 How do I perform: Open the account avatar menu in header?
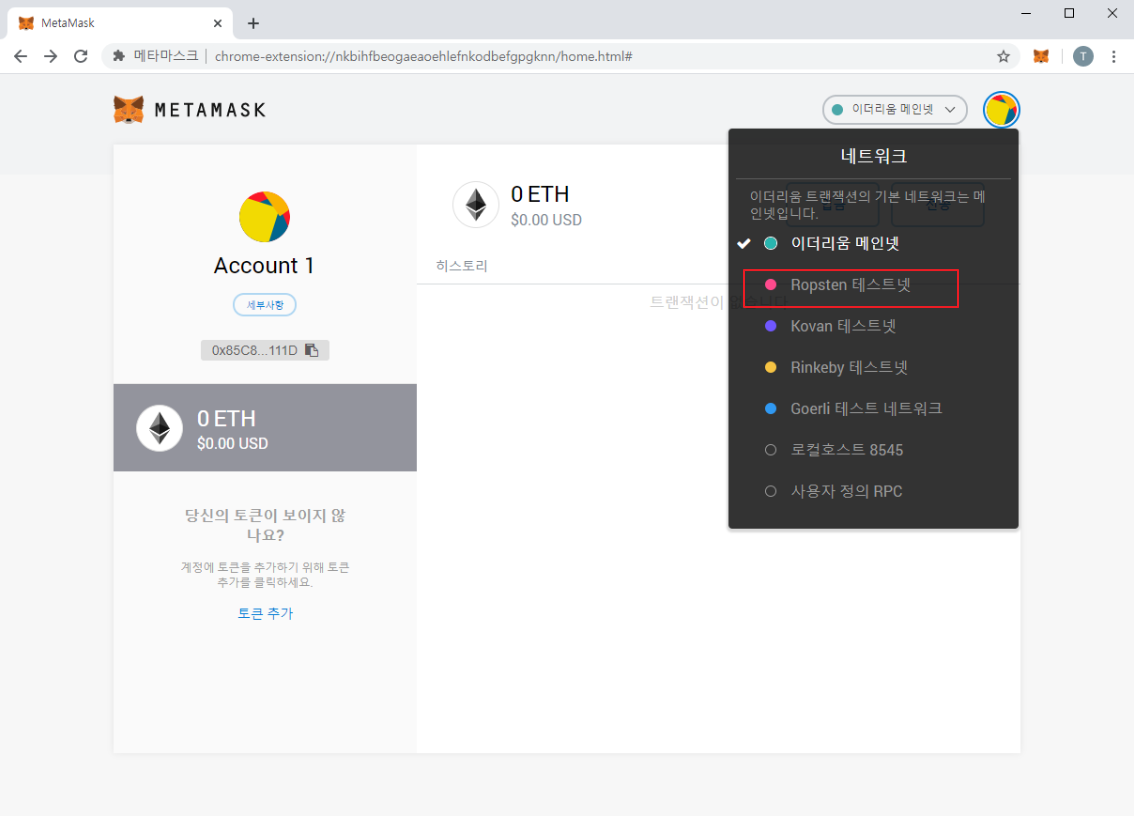point(1001,110)
